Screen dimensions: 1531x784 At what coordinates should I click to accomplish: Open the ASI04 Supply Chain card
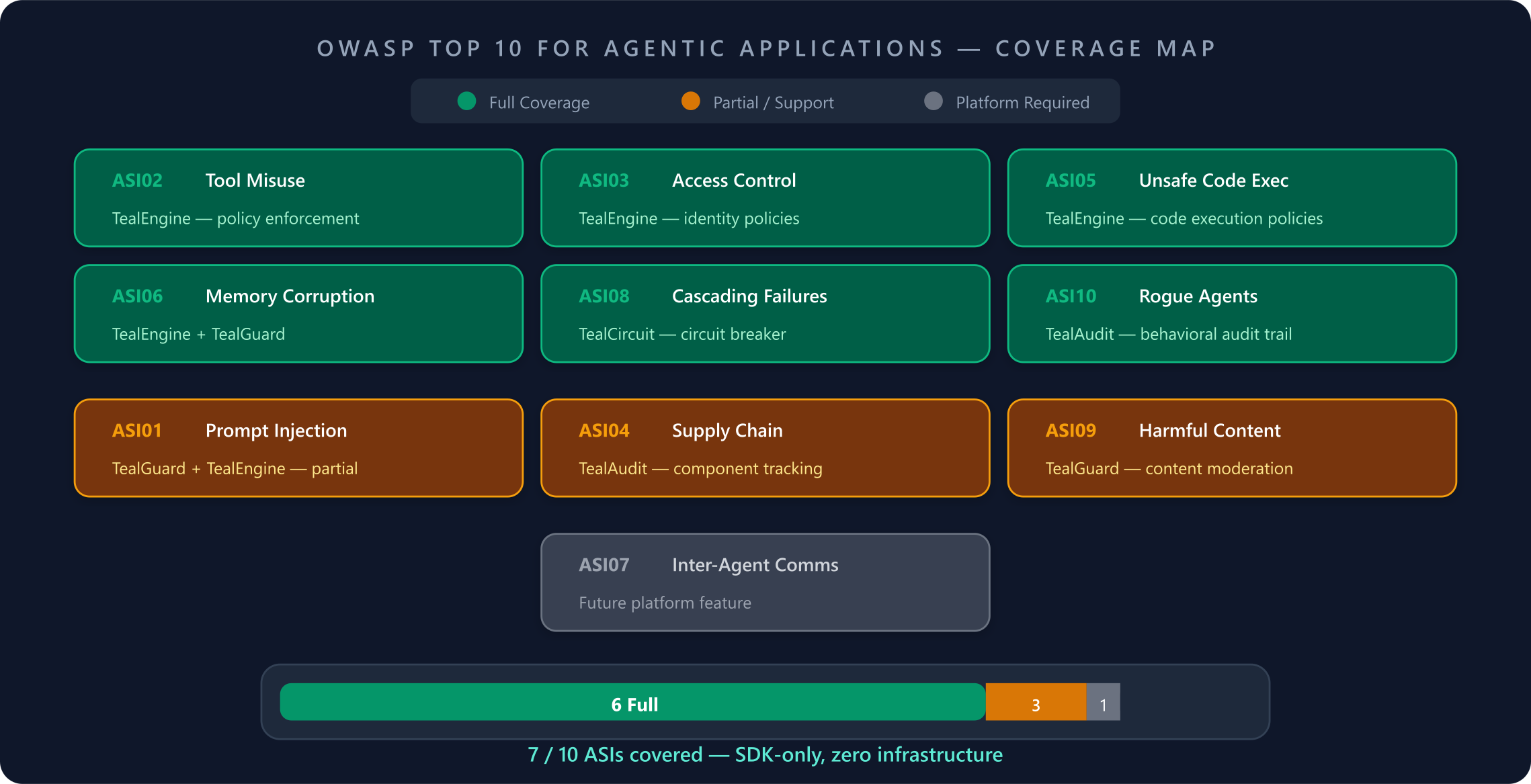coord(765,448)
